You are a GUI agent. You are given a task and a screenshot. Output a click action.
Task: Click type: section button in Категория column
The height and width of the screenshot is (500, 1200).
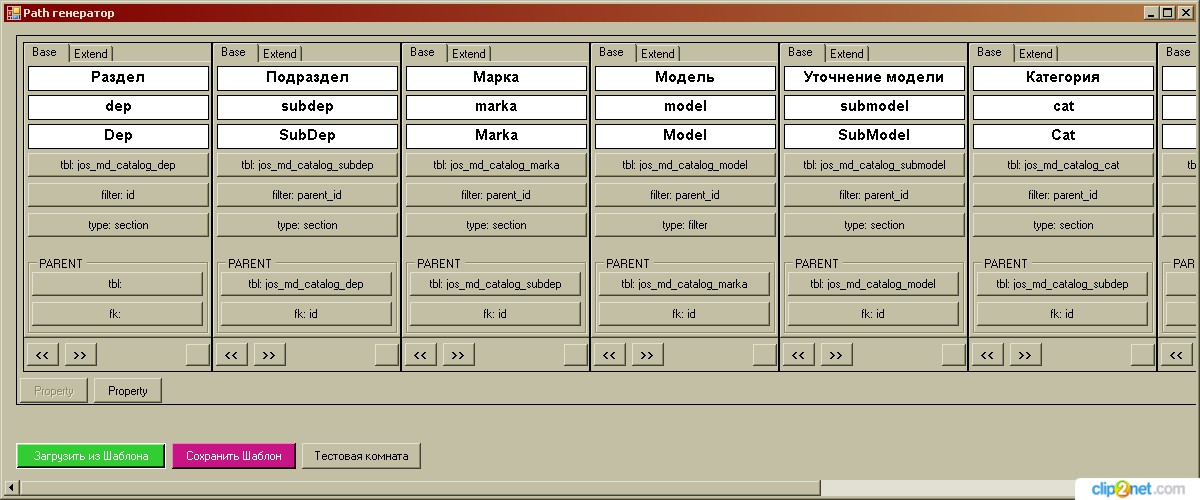click(1064, 225)
